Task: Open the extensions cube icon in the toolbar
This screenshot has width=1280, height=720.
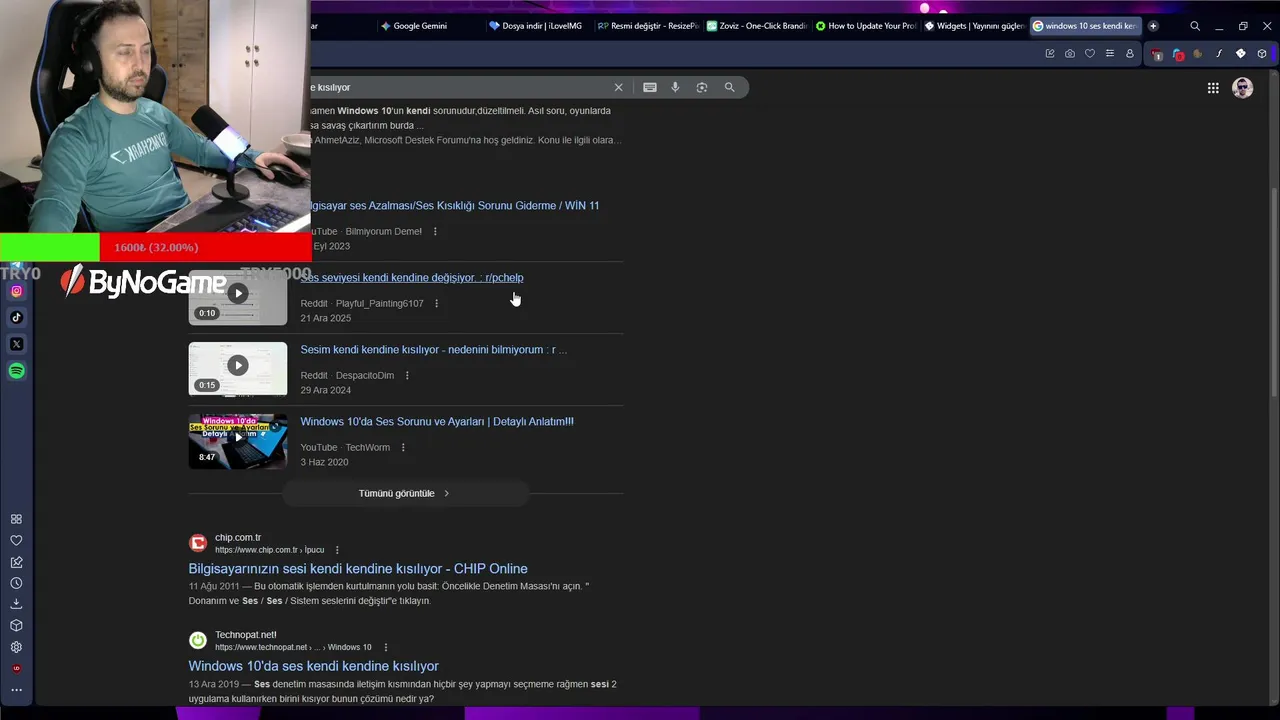Action: 1262,53
